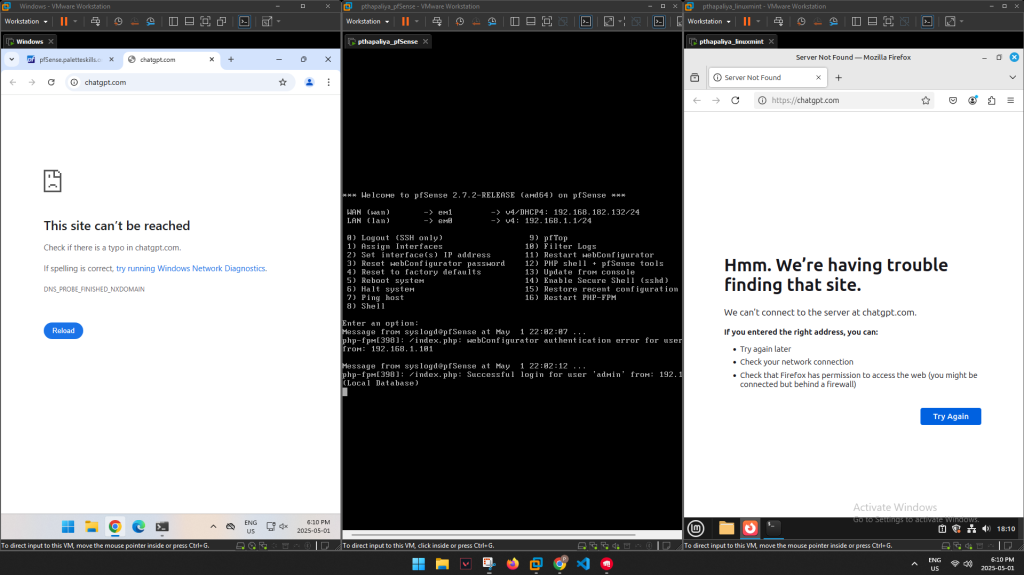This screenshot has width=1024, height=575.
Task: Reload the page in Chrome's toolbar
Action: pyautogui.click(x=51, y=82)
